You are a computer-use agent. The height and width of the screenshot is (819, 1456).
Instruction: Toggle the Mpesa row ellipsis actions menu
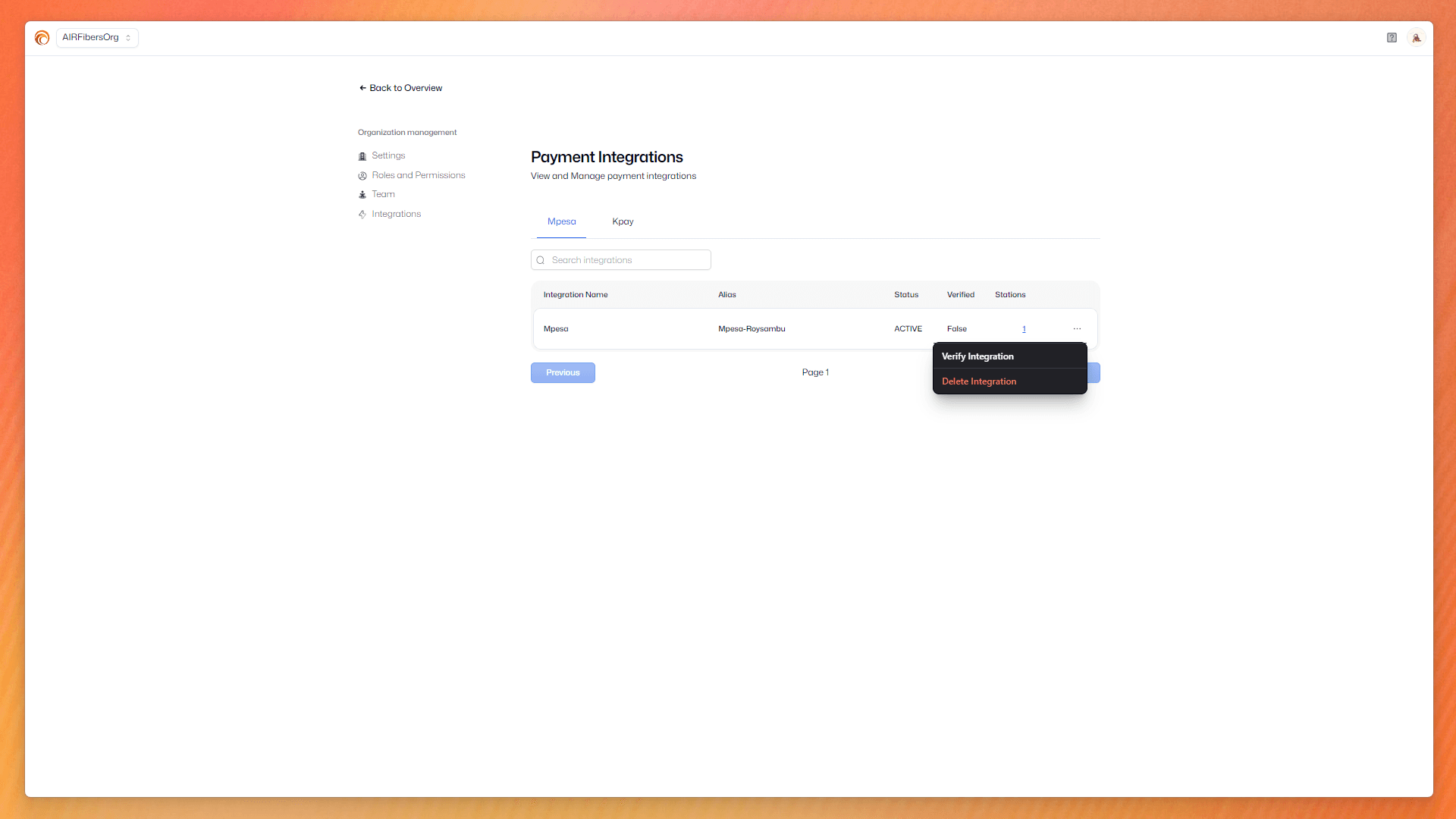1077,329
